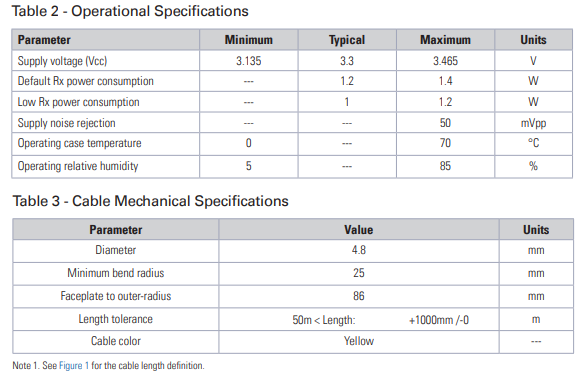588x375 pixels.
Task: Click the Value header in Table 3
Action: pos(359,230)
